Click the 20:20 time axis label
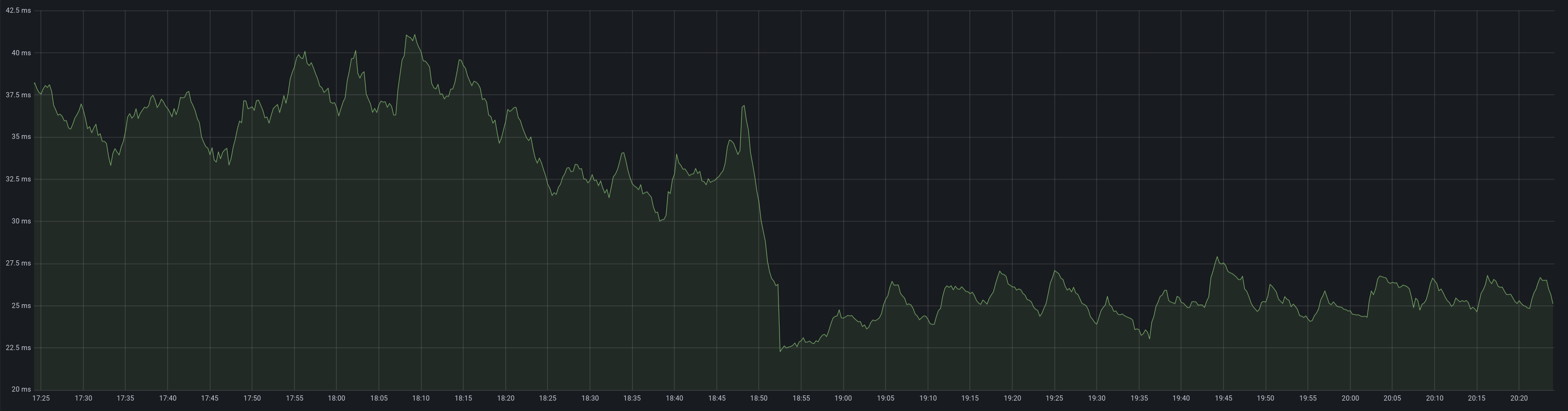 1519,398
